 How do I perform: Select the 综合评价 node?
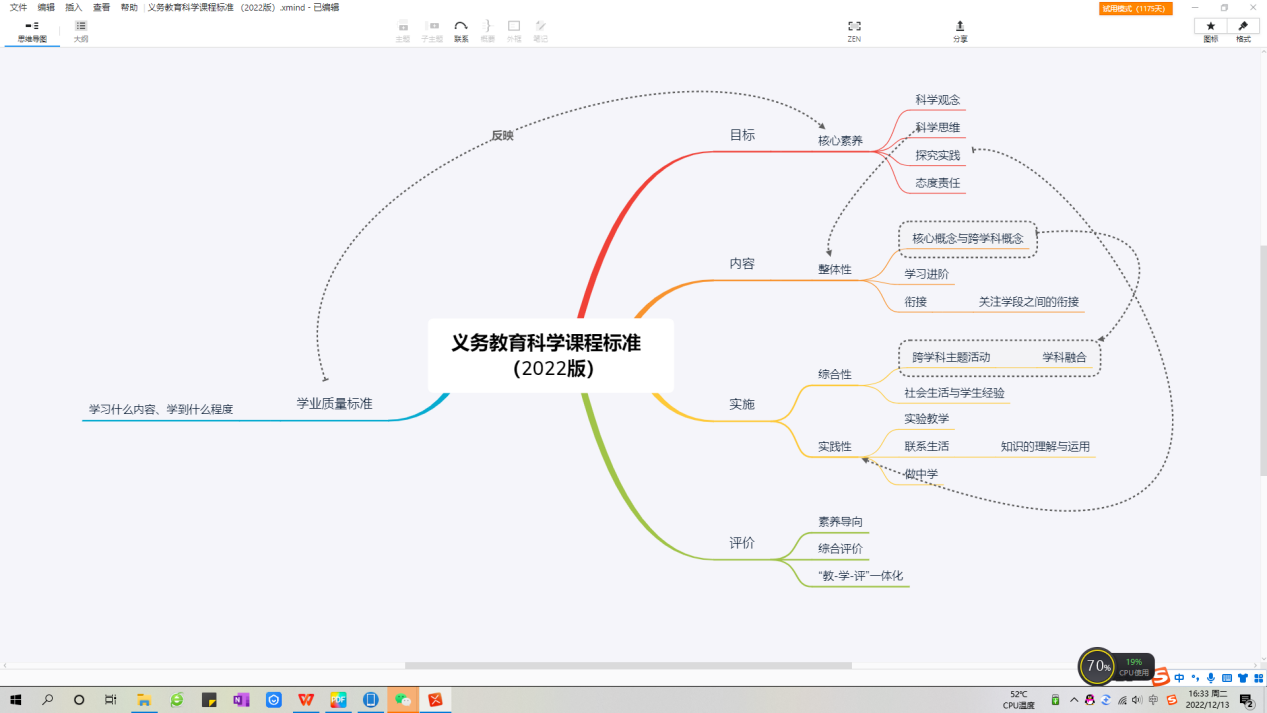pyautogui.click(x=840, y=549)
